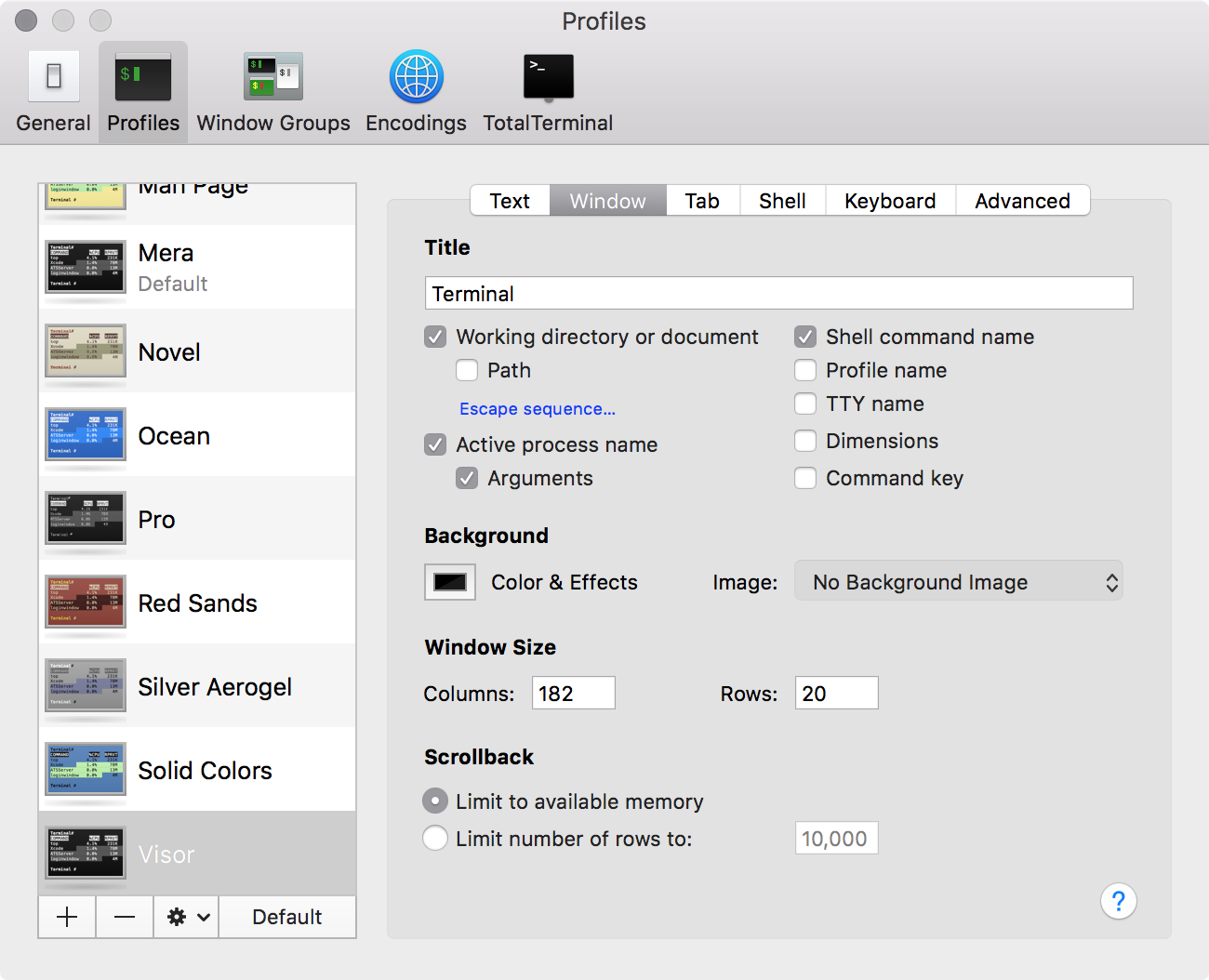Open the Background Image dropdown

[x=959, y=581]
